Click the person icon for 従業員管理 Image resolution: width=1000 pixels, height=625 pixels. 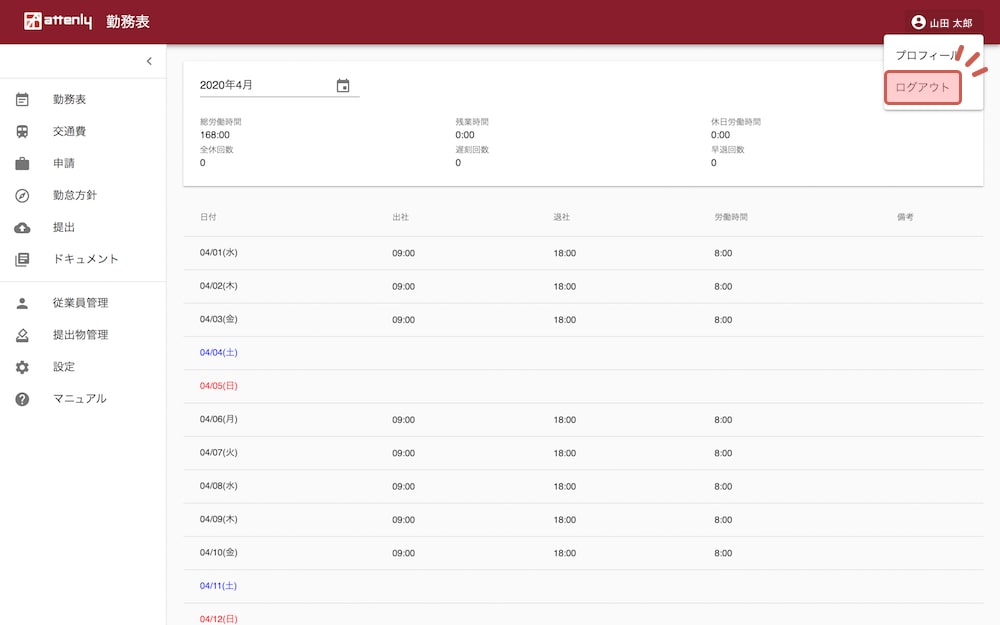pyautogui.click(x=22, y=303)
